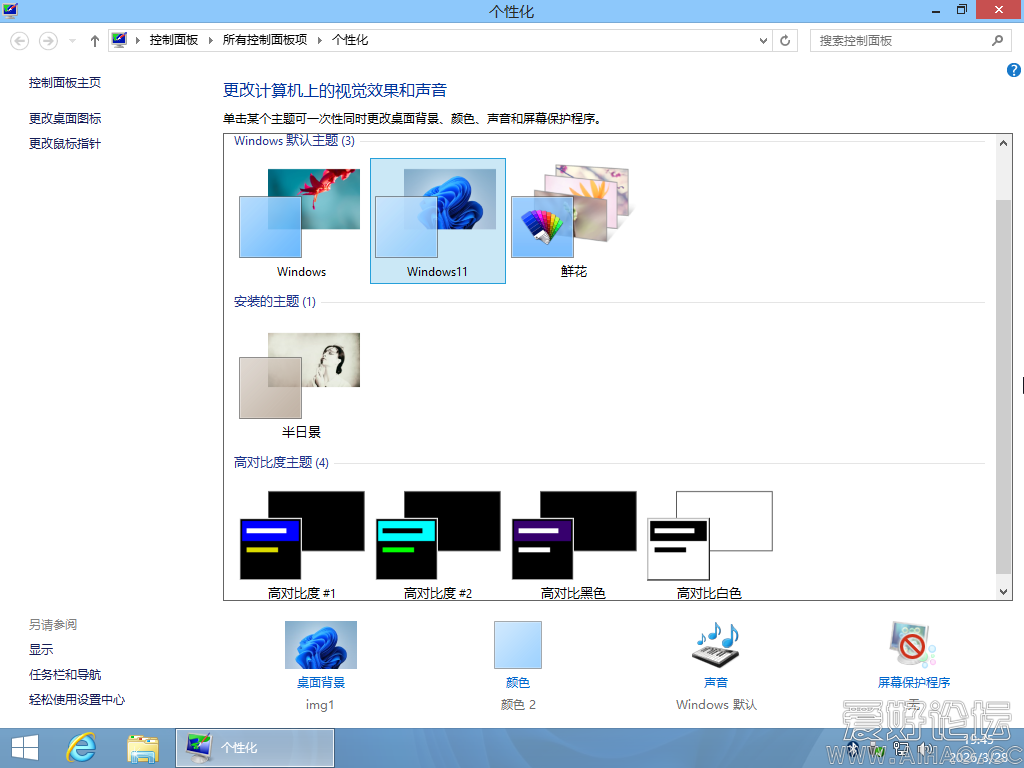
Task: Open the address bar history dropdown
Action: [763, 40]
